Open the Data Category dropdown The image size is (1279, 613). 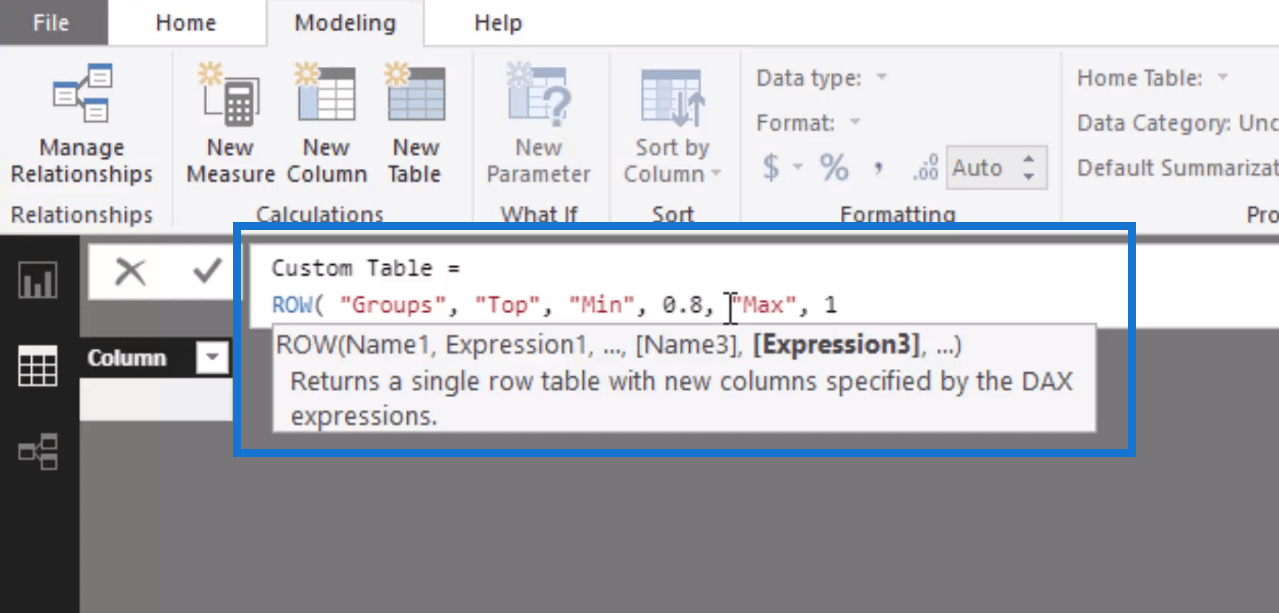point(1177,123)
